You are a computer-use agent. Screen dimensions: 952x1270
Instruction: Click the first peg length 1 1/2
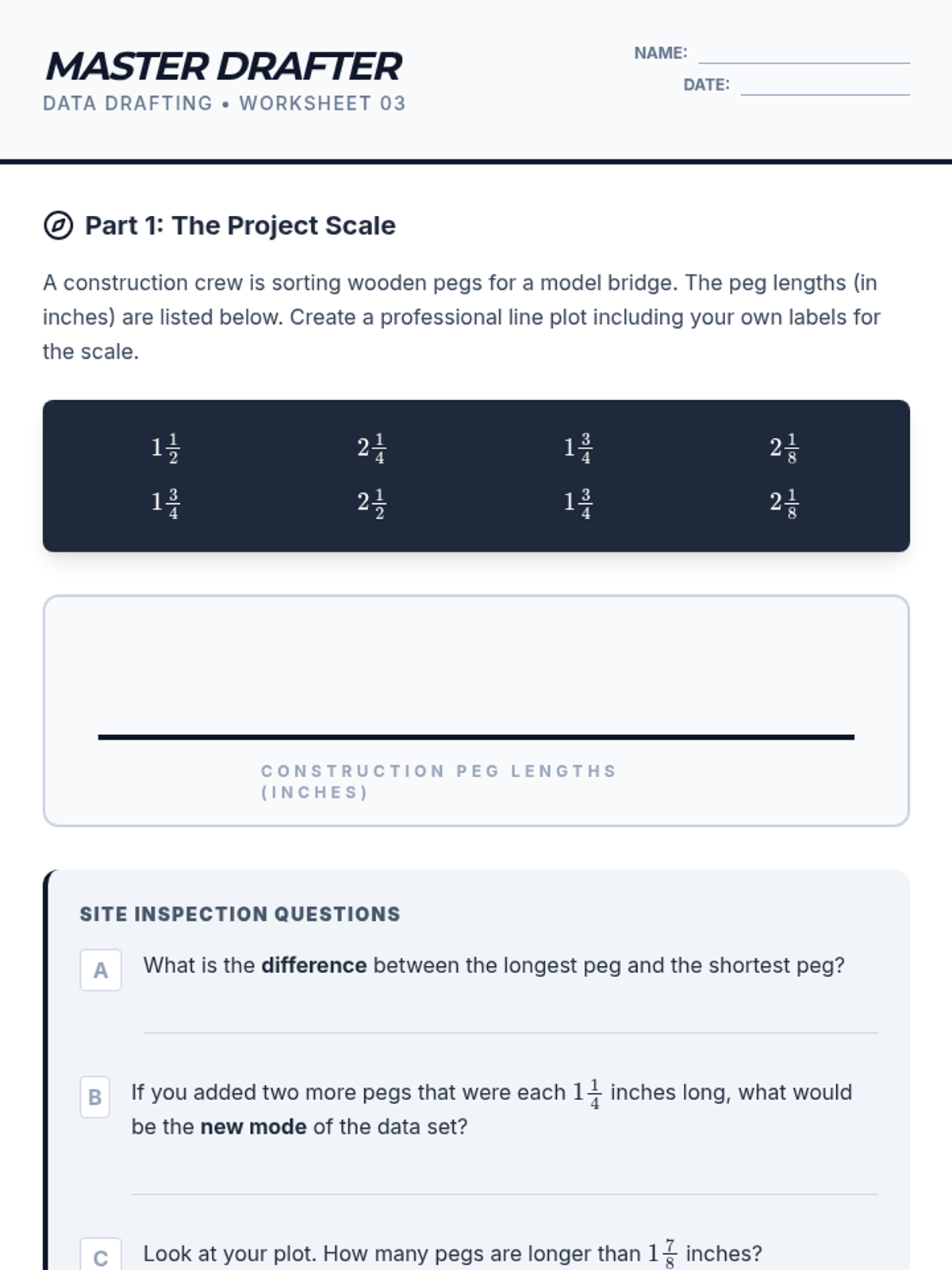point(166,448)
